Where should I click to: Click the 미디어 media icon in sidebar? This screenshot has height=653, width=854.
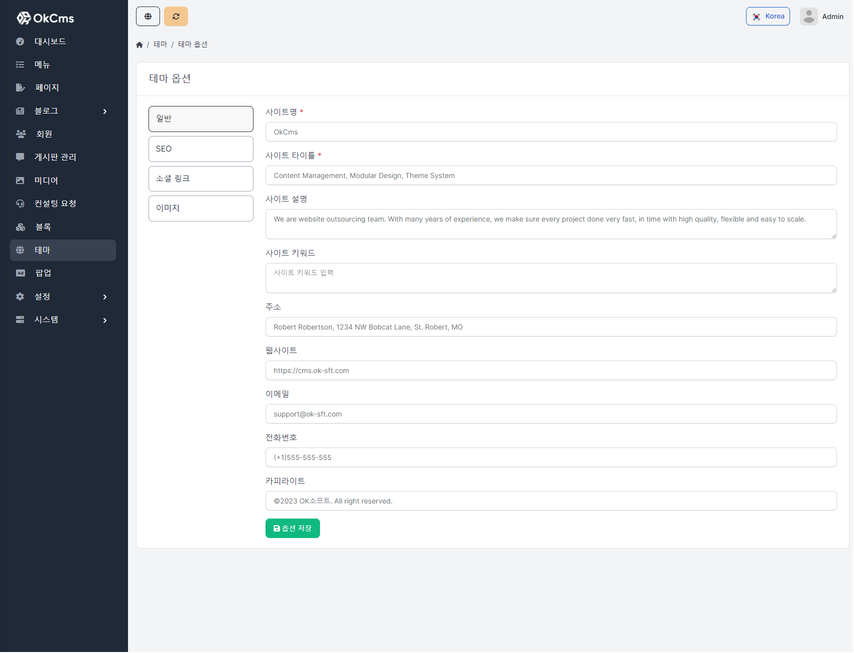coord(20,181)
